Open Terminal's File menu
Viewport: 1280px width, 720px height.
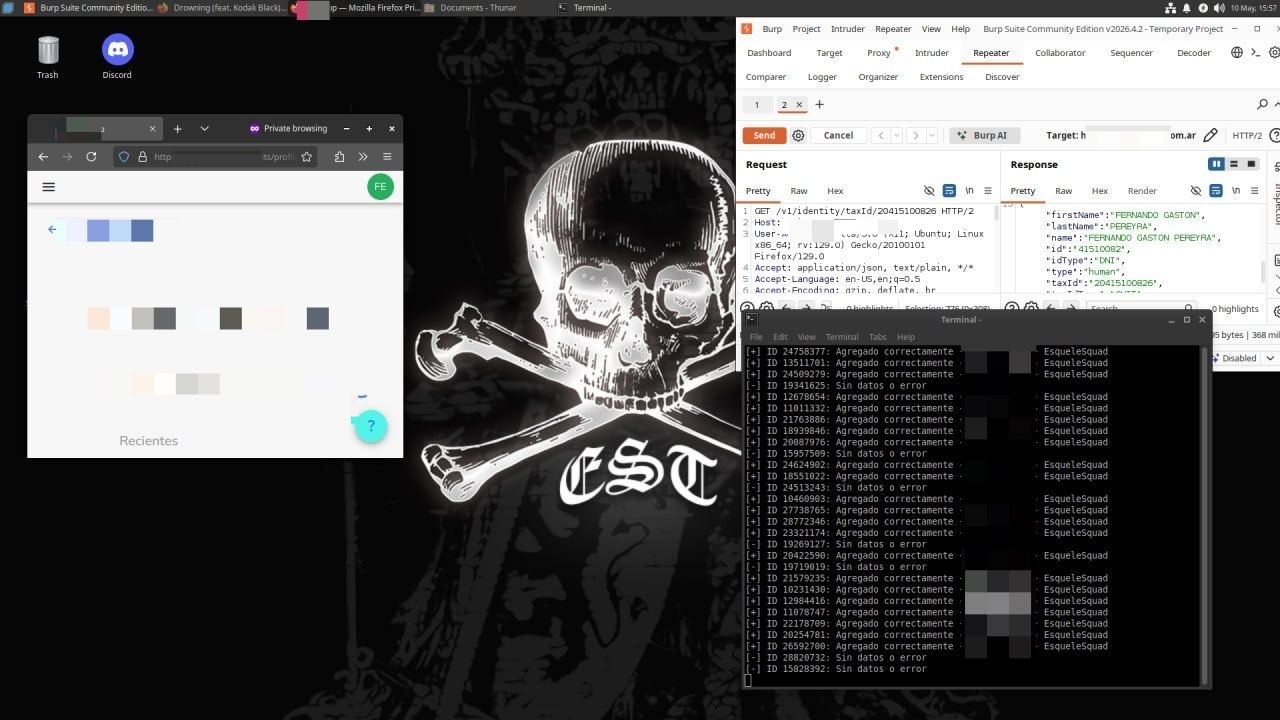[x=756, y=337]
